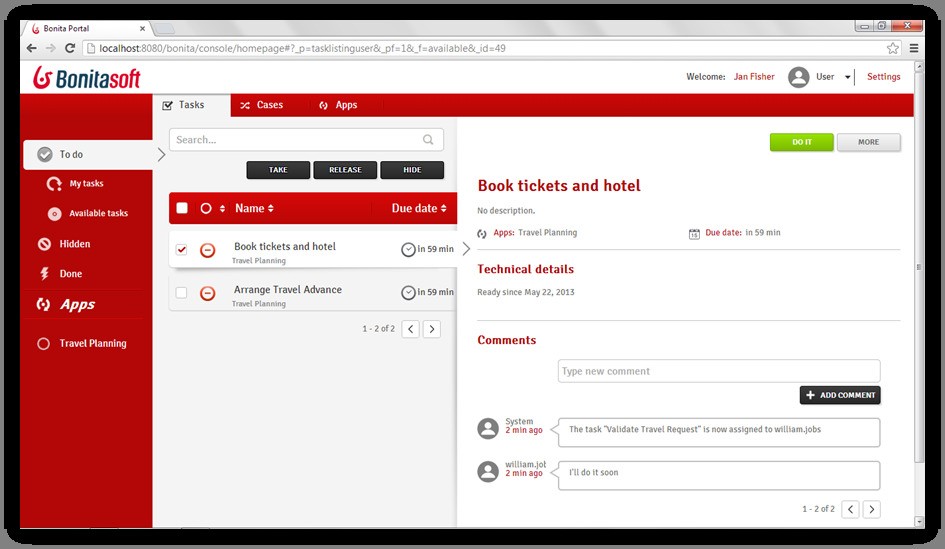Click the search magnifier icon
This screenshot has width=945, height=549.
click(x=429, y=140)
